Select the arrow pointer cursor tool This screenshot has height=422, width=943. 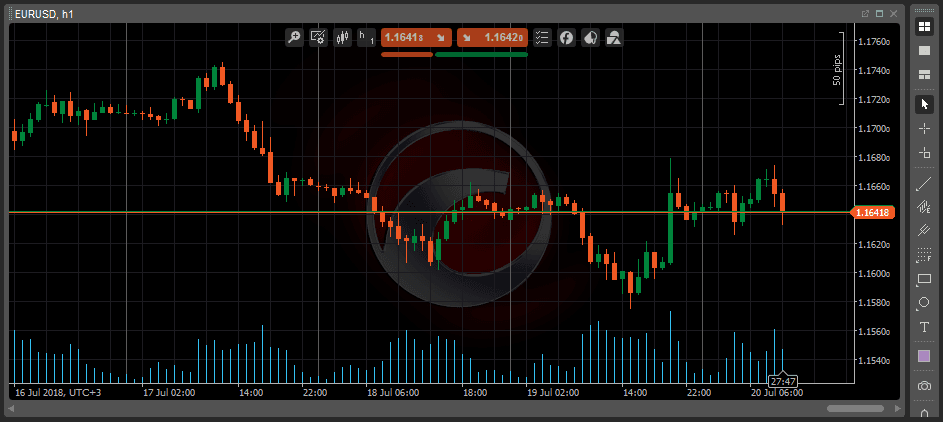pos(924,104)
